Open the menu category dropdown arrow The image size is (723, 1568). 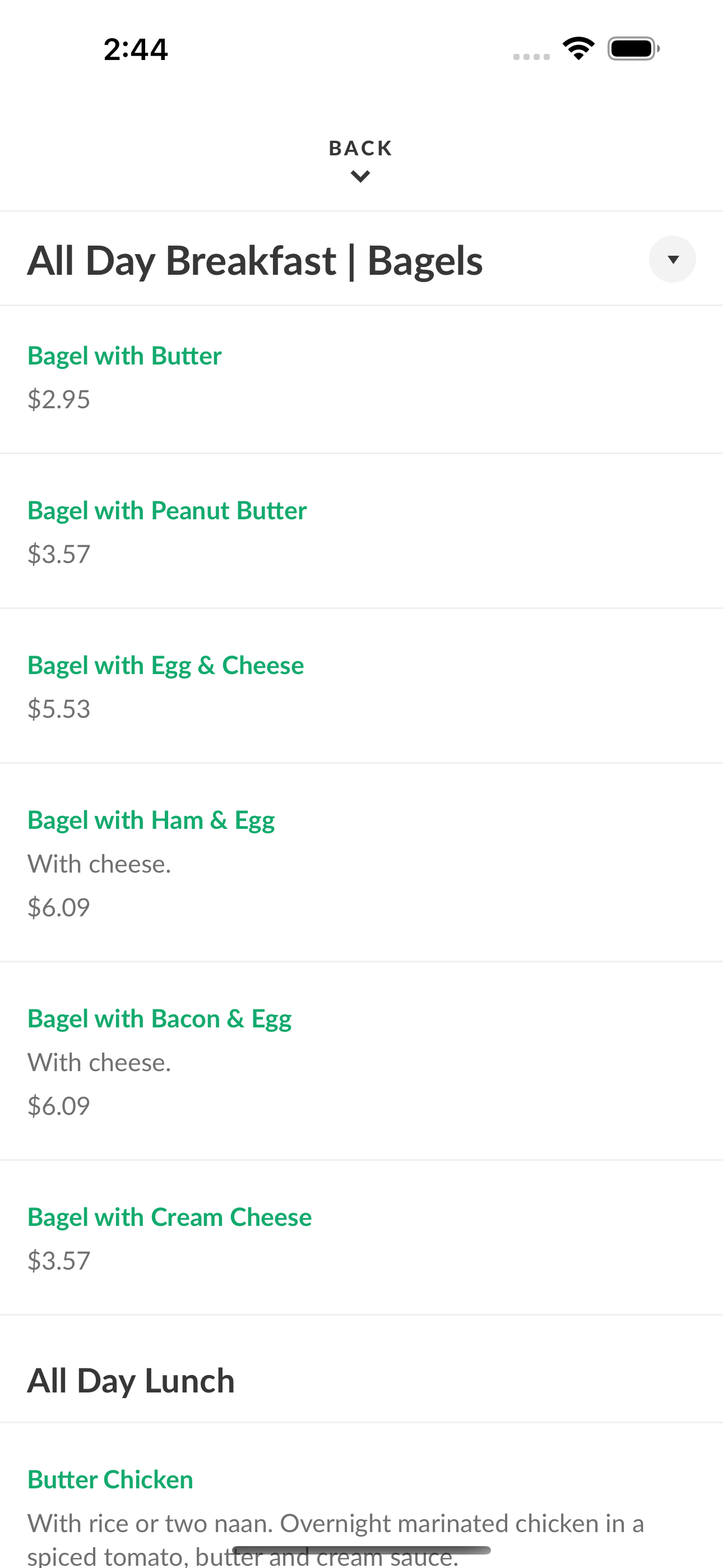pyautogui.click(x=673, y=259)
